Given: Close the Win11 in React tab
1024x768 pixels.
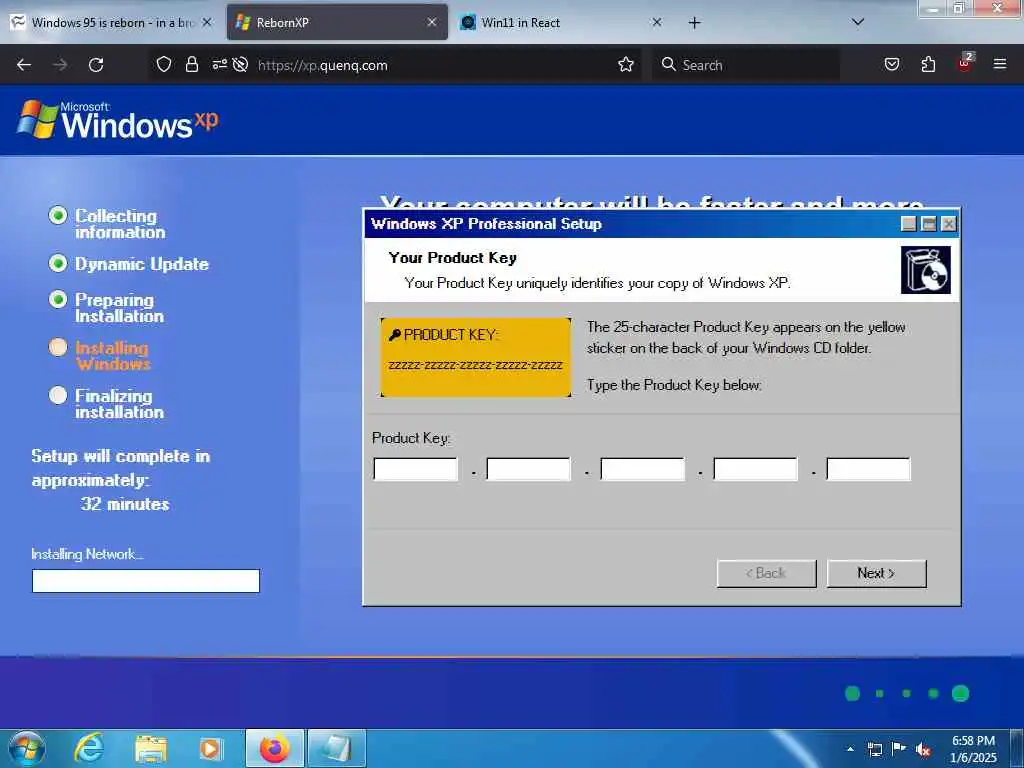Looking at the screenshot, I should pos(657,22).
